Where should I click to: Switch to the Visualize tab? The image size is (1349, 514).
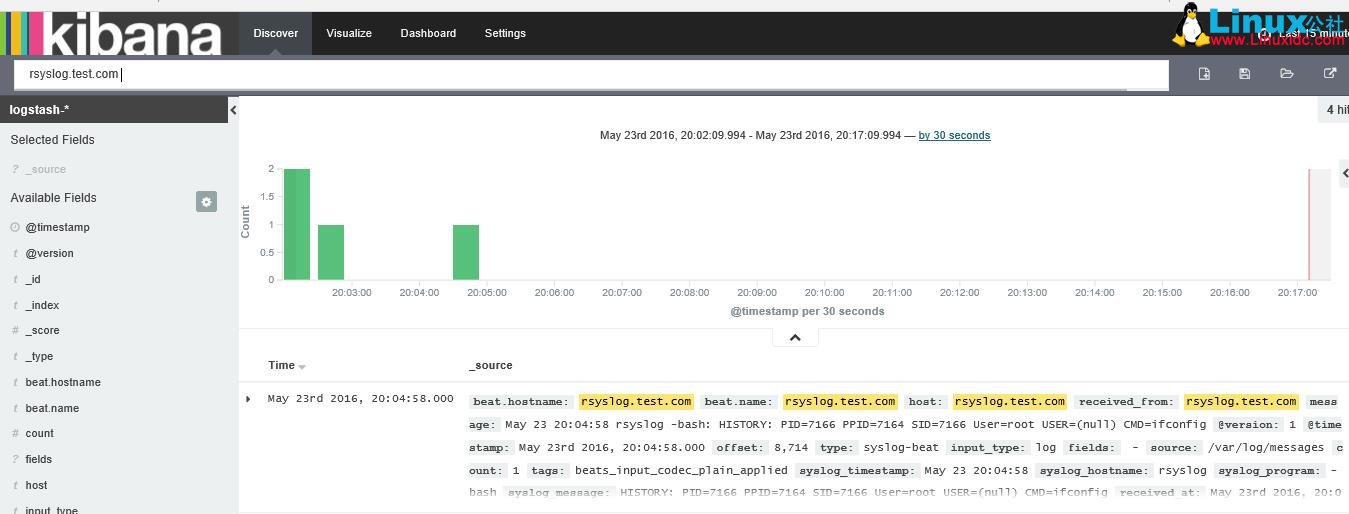click(349, 33)
